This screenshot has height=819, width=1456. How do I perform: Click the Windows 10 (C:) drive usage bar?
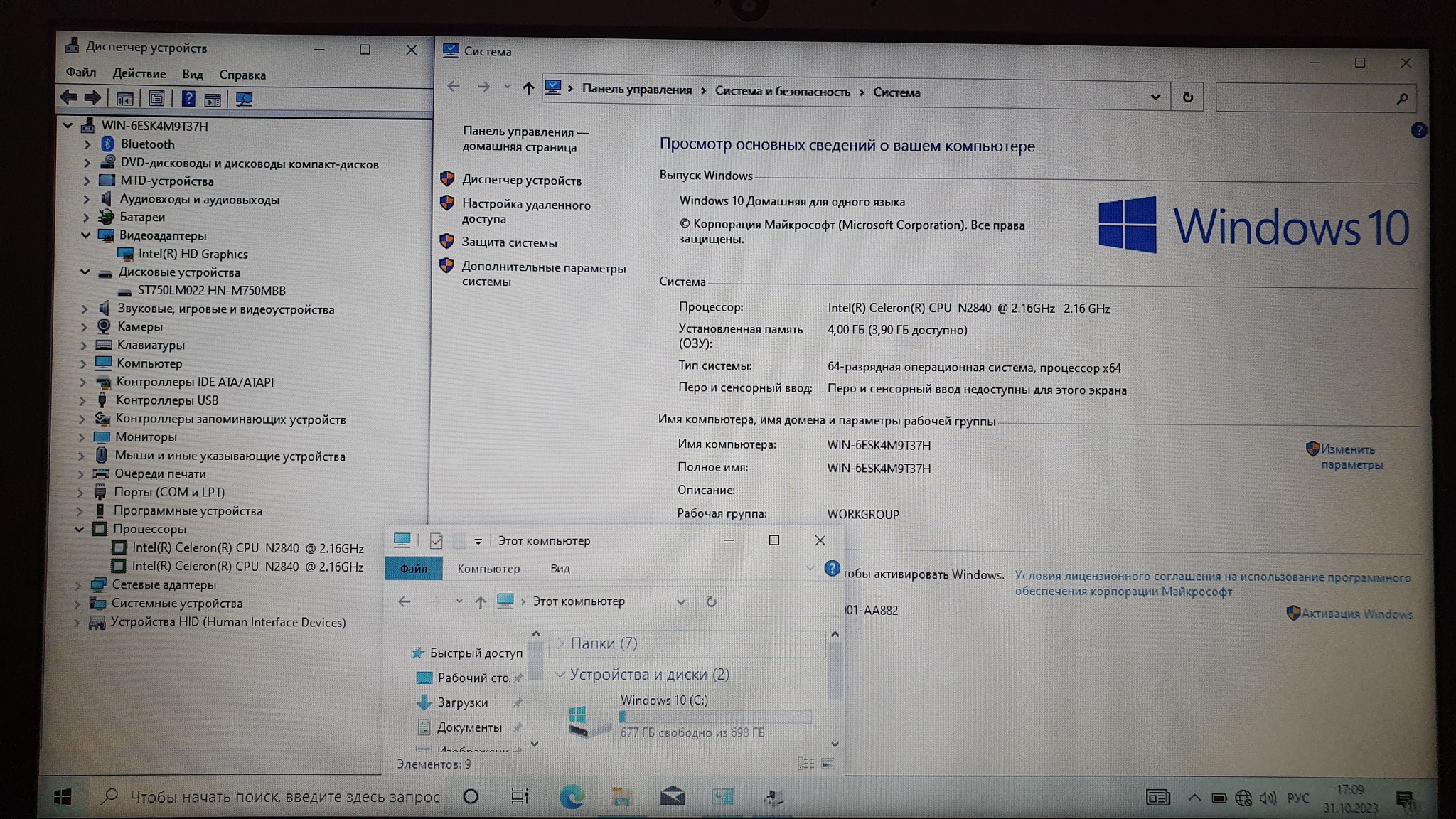click(x=714, y=717)
